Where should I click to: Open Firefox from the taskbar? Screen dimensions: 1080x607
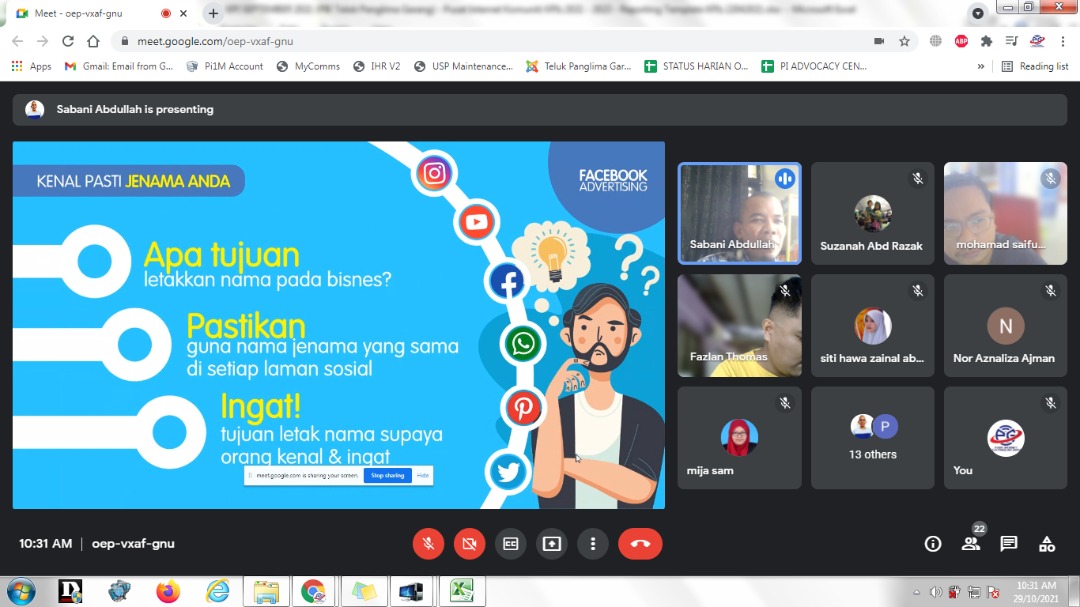click(167, 592)
